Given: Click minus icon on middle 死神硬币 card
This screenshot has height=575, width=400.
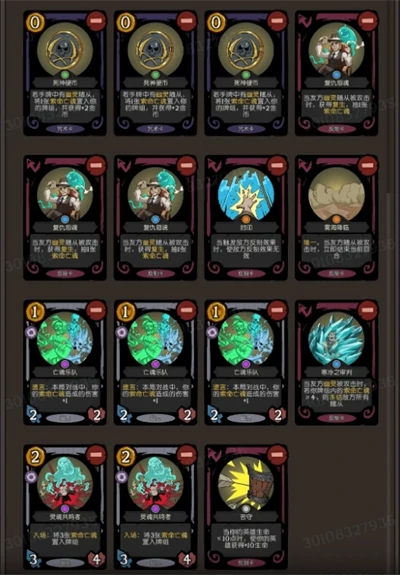Looking at the screenshot, I should tap(187, 21).
